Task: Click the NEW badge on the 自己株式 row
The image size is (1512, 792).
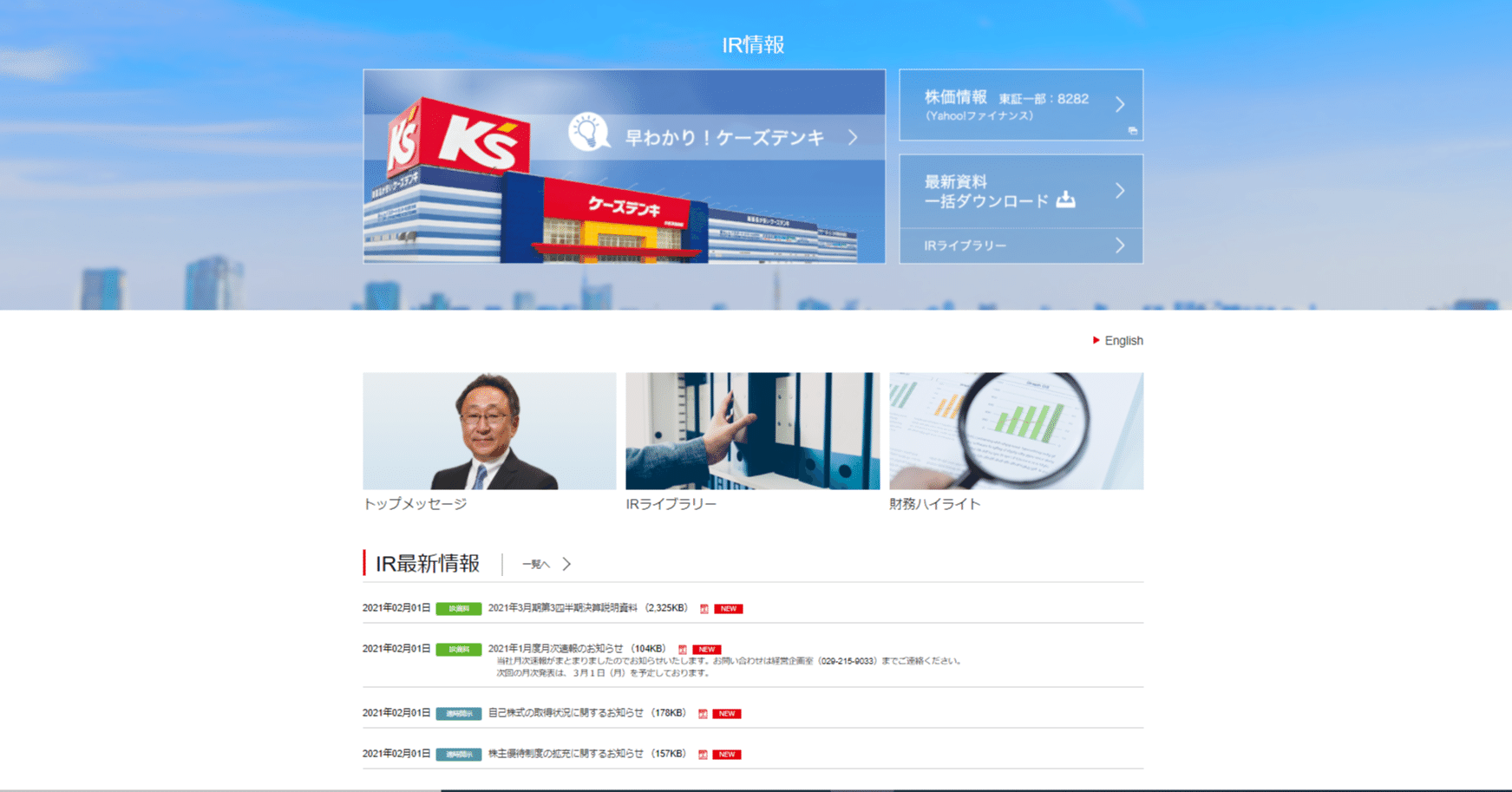Action: pyautogui.click(x=727, y=714)
